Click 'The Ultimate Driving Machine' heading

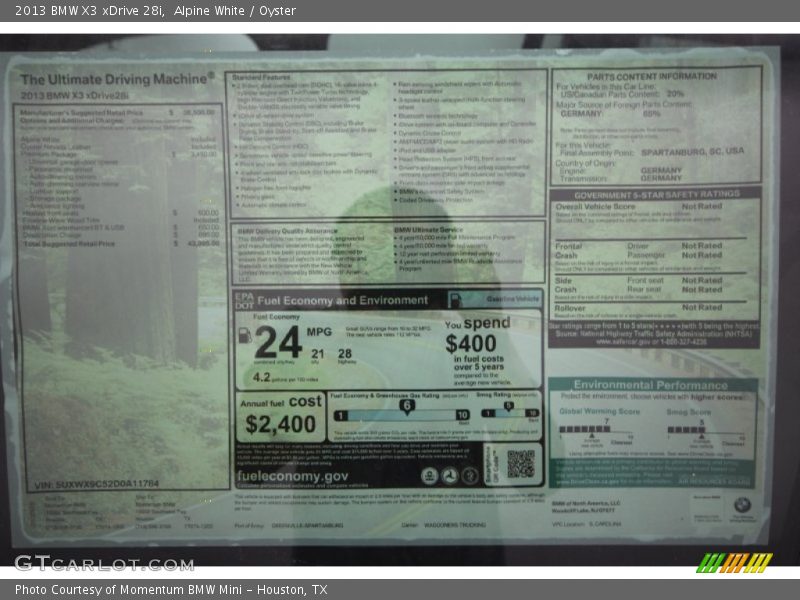pos(117,79)
